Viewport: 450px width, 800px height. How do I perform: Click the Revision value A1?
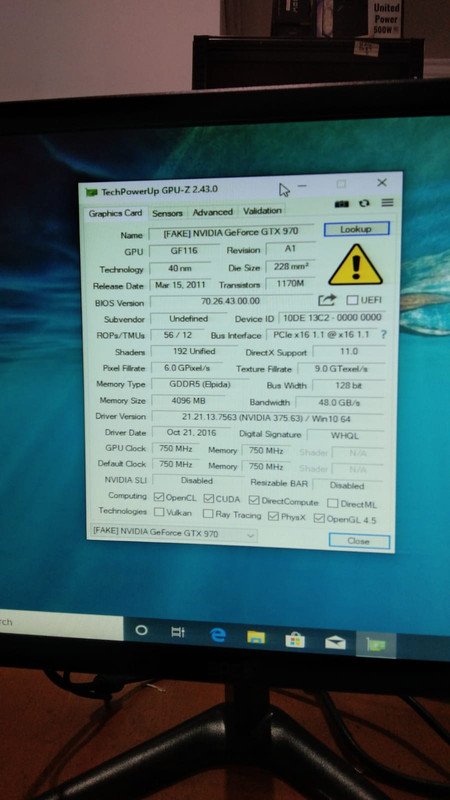pyautogui.click(x=291, y=248)
